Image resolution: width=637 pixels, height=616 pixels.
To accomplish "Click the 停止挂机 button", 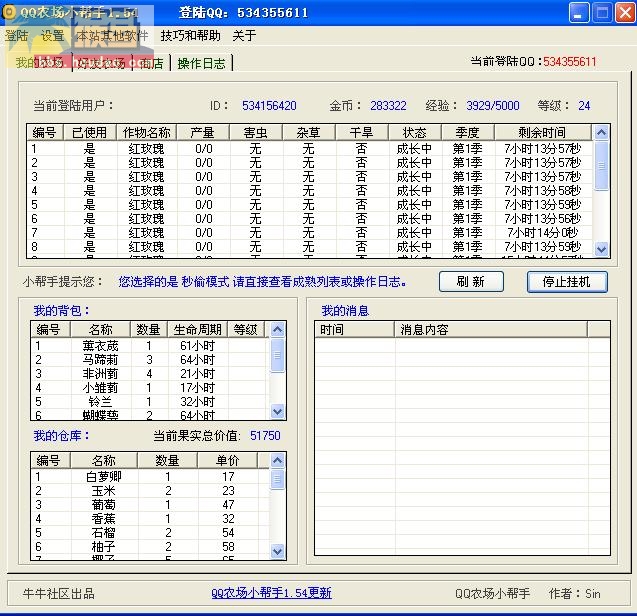I will click(x=567, y=282).
